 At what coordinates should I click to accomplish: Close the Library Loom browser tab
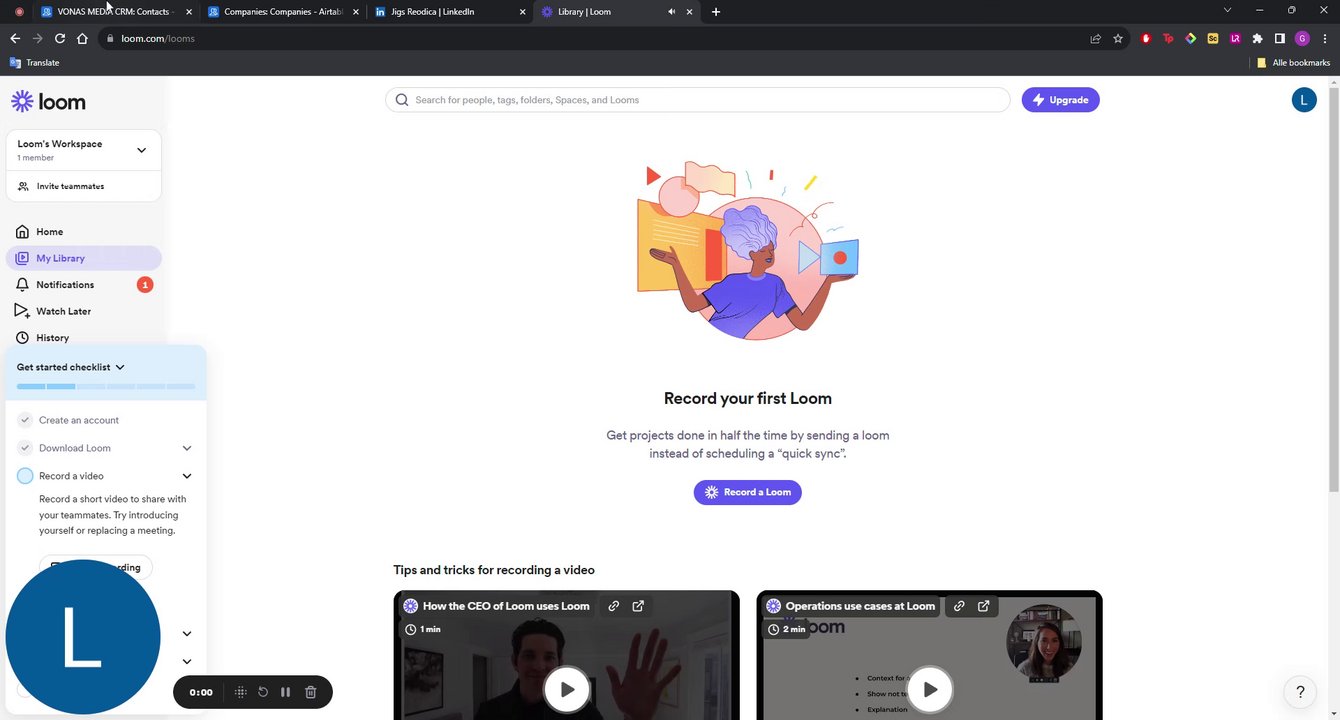pyautogui.click(x=689, y=12)
